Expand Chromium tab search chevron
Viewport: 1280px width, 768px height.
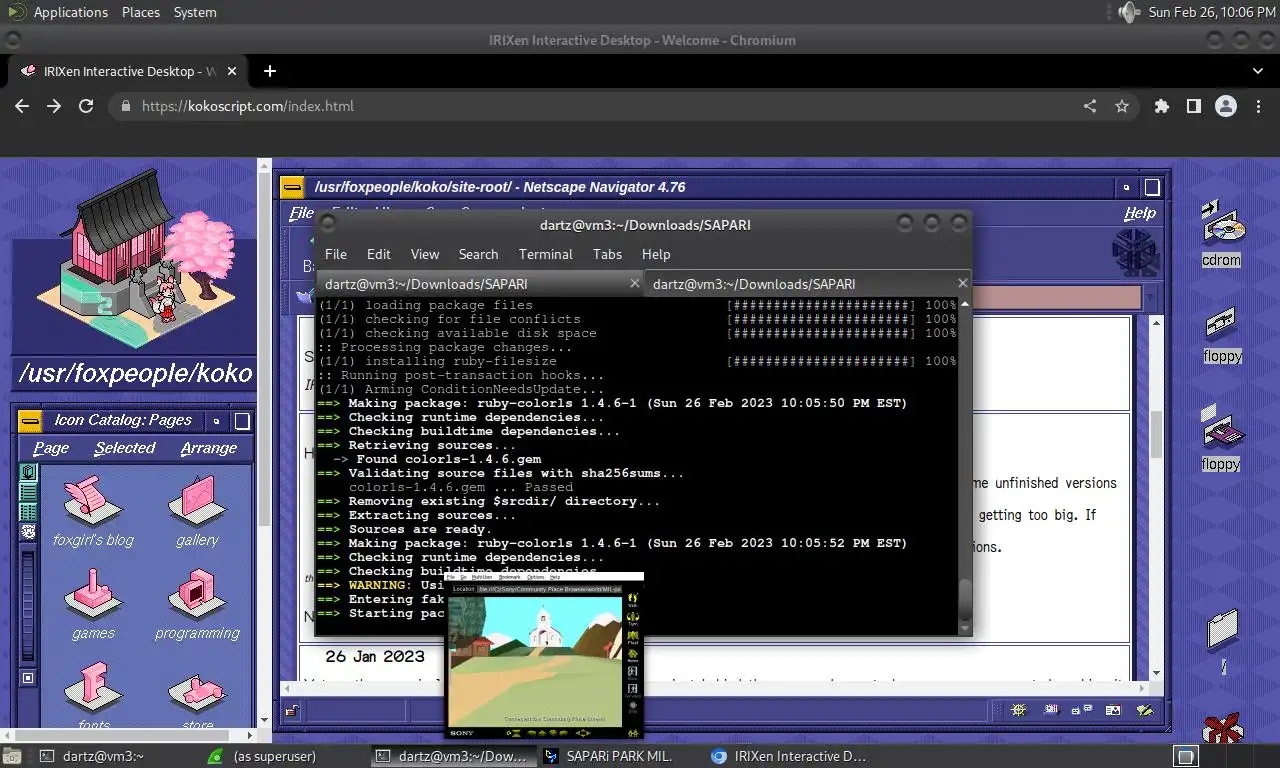[1258, 71]
